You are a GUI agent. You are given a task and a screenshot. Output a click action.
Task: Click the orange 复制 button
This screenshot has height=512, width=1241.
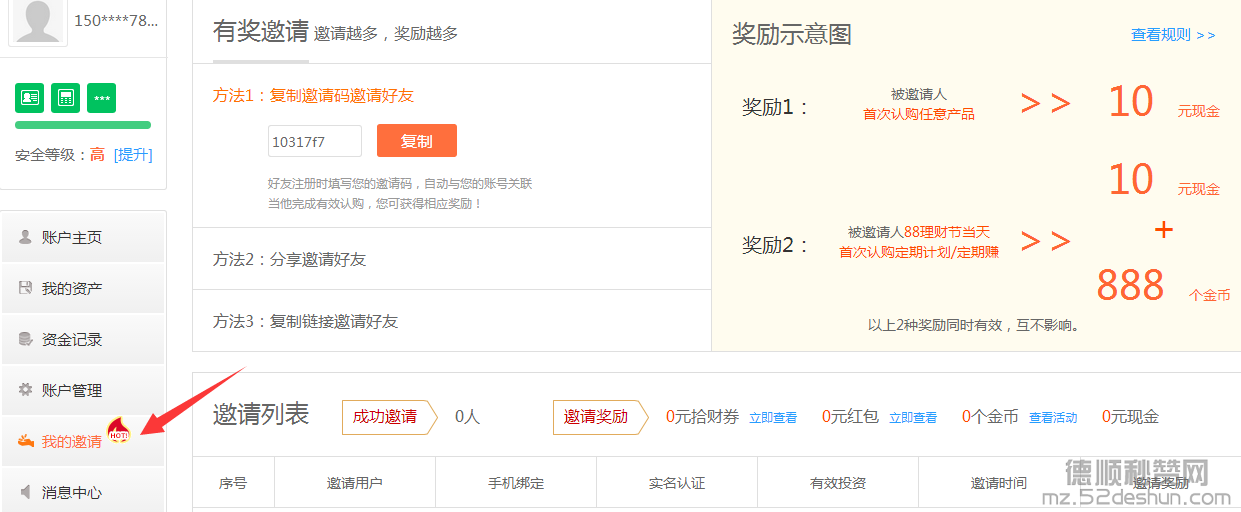pyautogui.click(x=417, y=141)
